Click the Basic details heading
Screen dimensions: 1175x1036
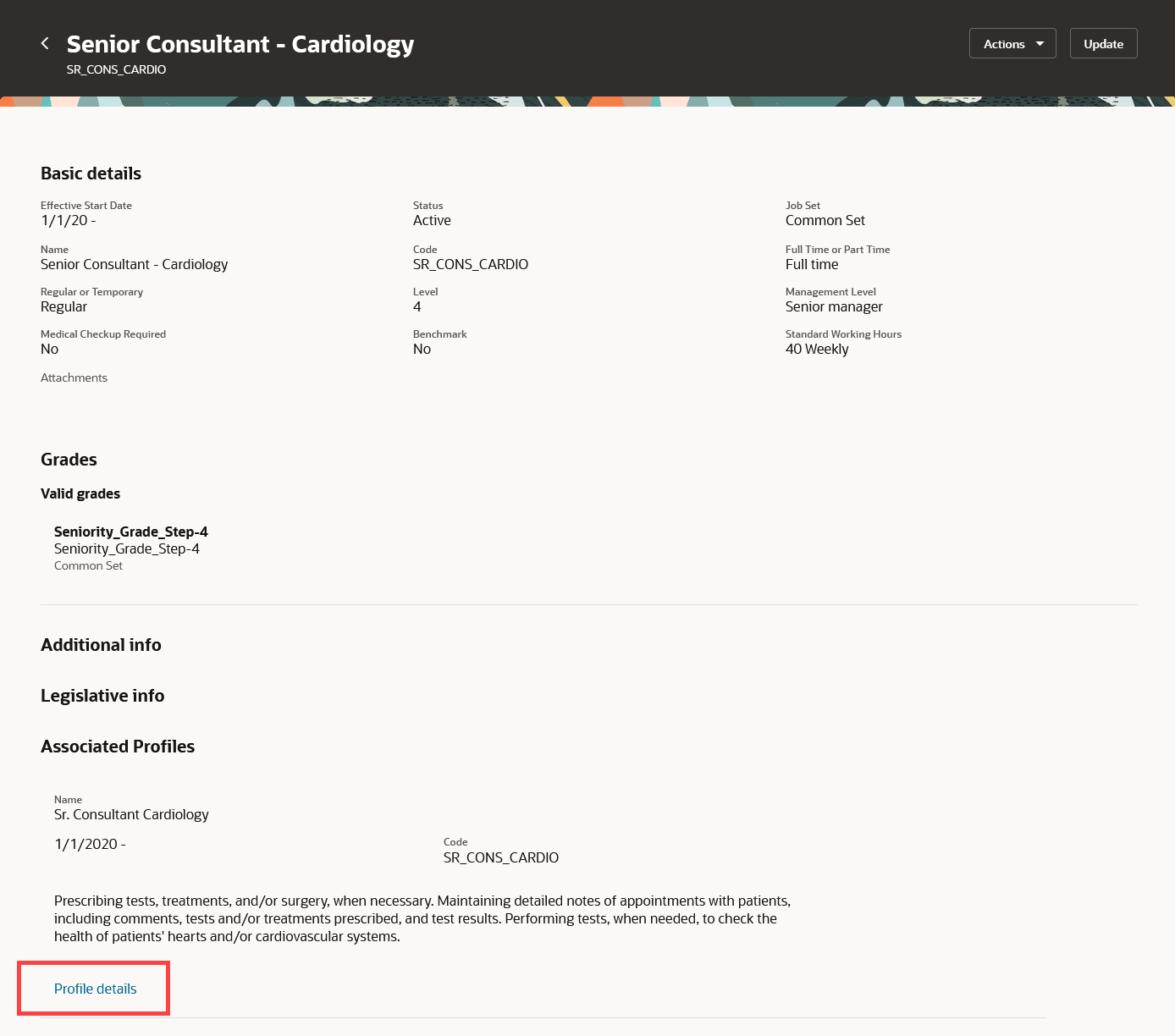coord(91,174)
